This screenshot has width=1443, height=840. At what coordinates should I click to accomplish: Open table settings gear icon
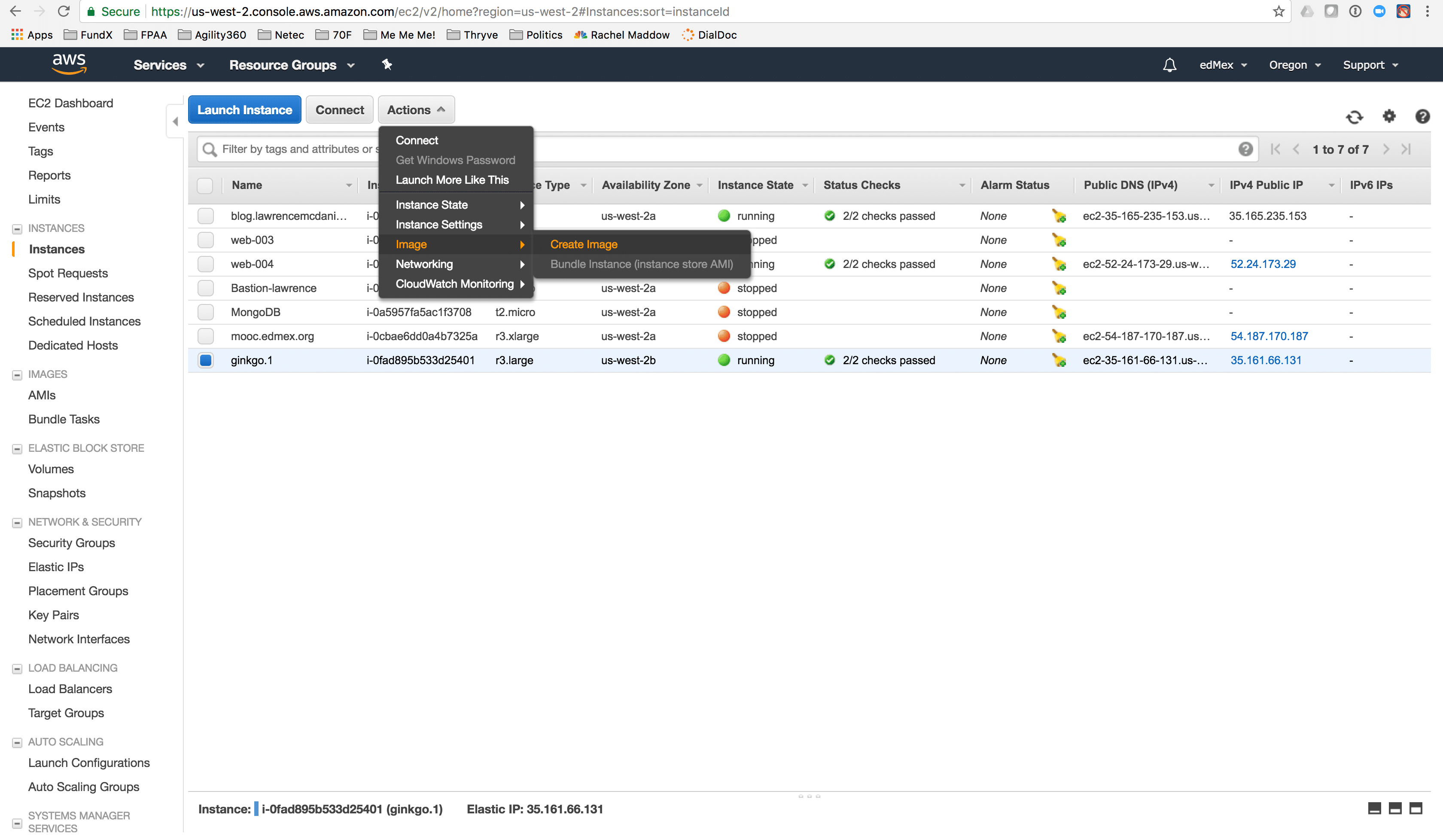[x=1388, y=116]
